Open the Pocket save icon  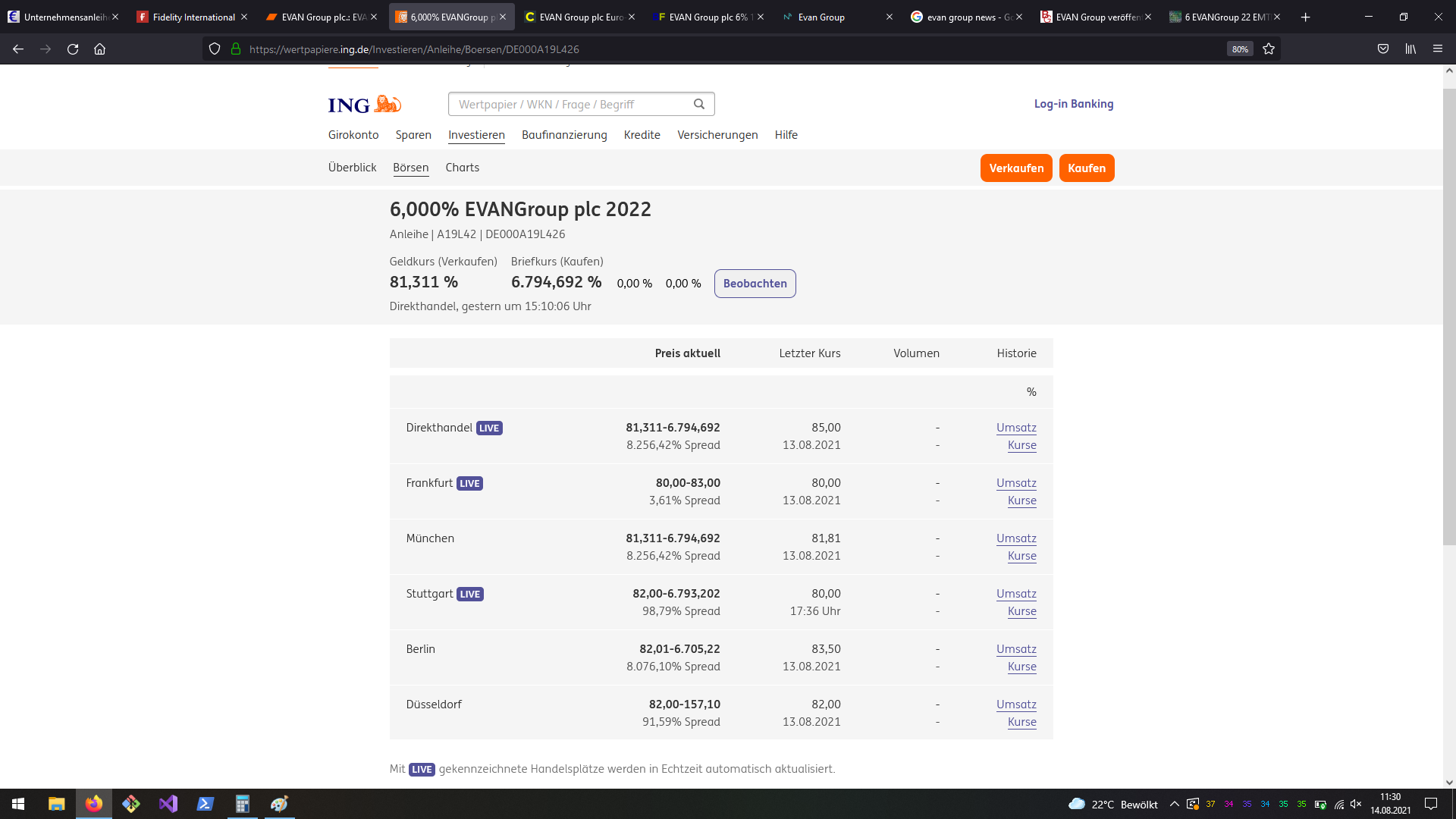1383,49
